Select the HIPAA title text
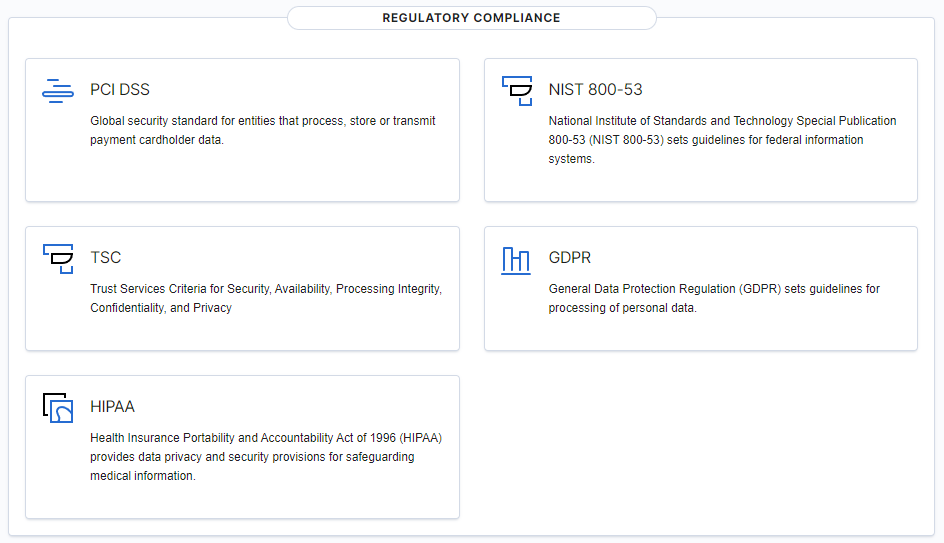The height and width of the screenshot is (543, 944). [x=112, y=407]
